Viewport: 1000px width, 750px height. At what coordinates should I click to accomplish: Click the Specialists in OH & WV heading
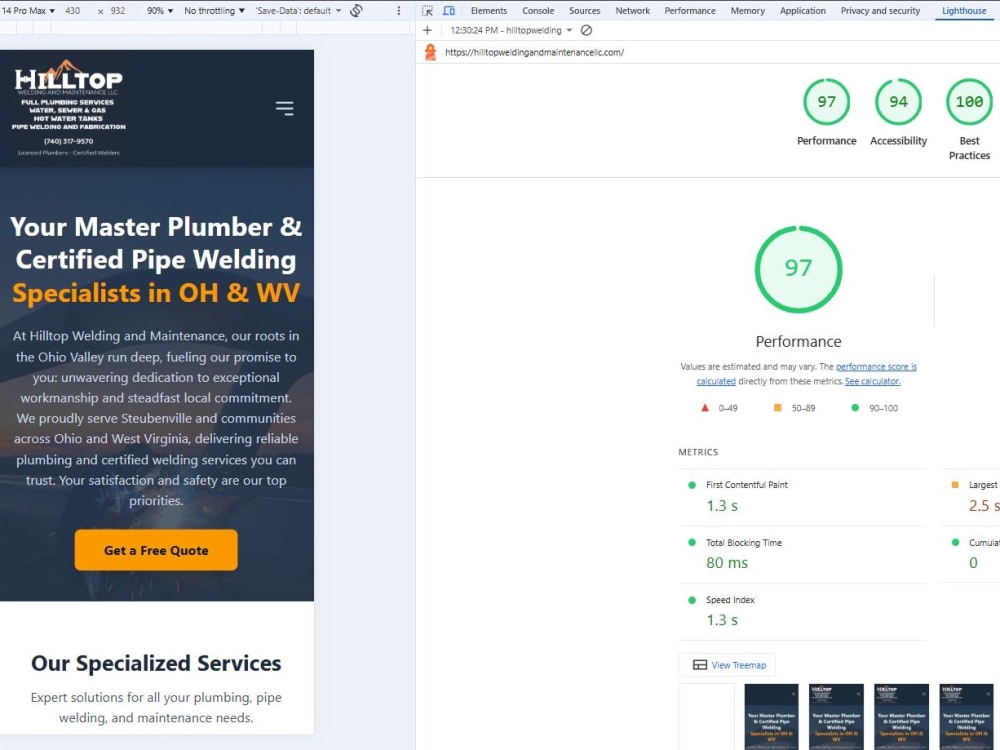tap(156, 293)
